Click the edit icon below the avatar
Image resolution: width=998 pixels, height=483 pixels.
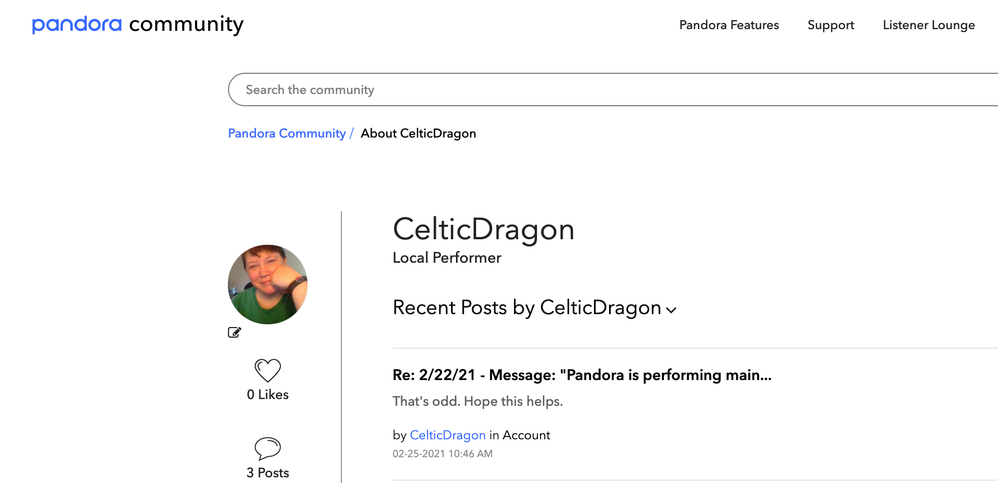click(x=235, y=333)
